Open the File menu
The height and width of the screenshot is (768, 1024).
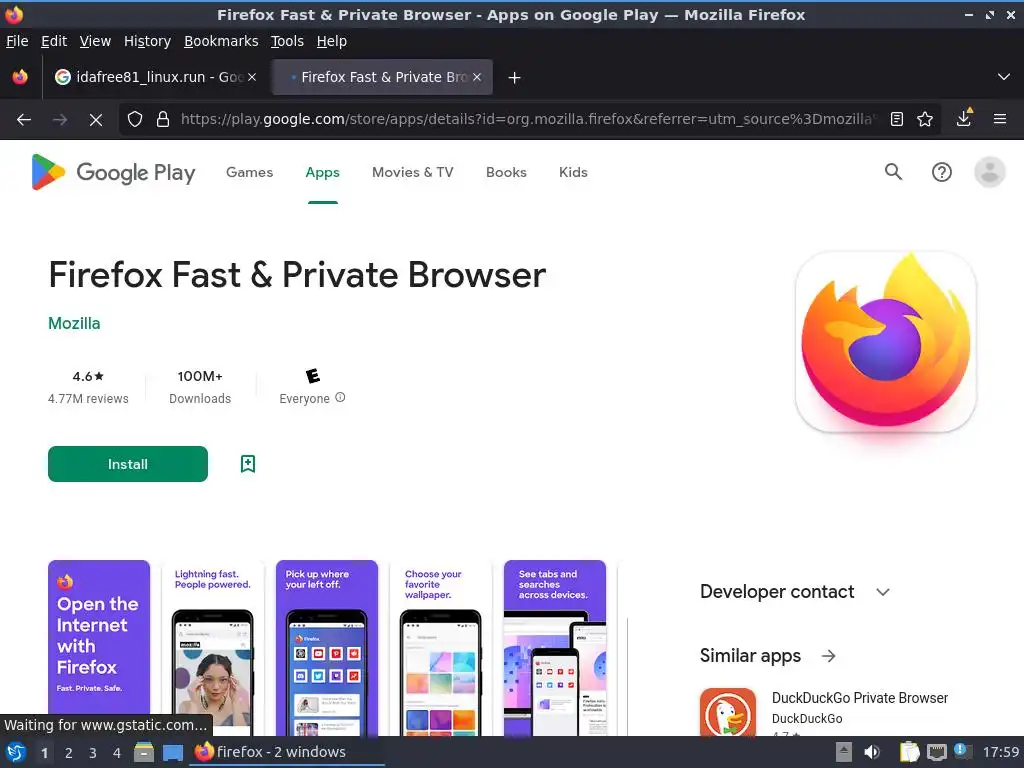[17, 41]
